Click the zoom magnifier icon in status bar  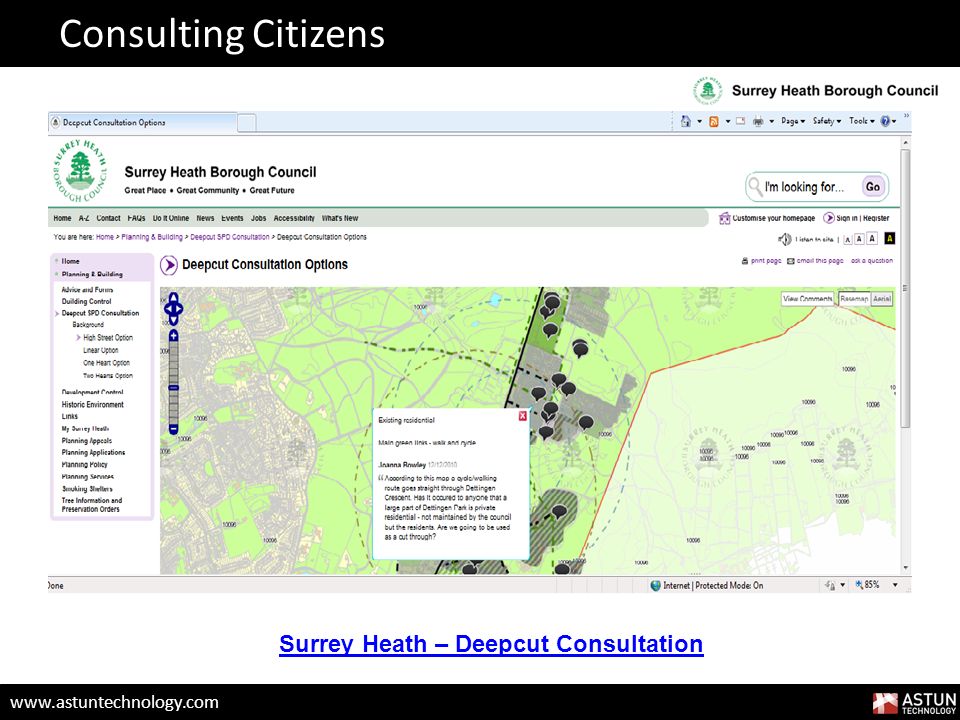click(859, 585)
